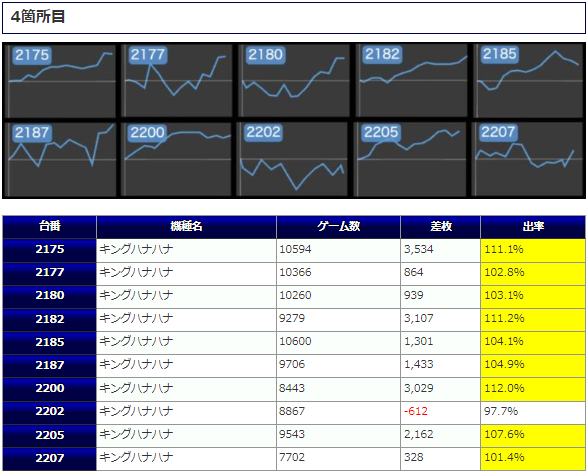Click the 台番 column header
The width and height of the screenshot is (588, 474).
coord(50,227)
